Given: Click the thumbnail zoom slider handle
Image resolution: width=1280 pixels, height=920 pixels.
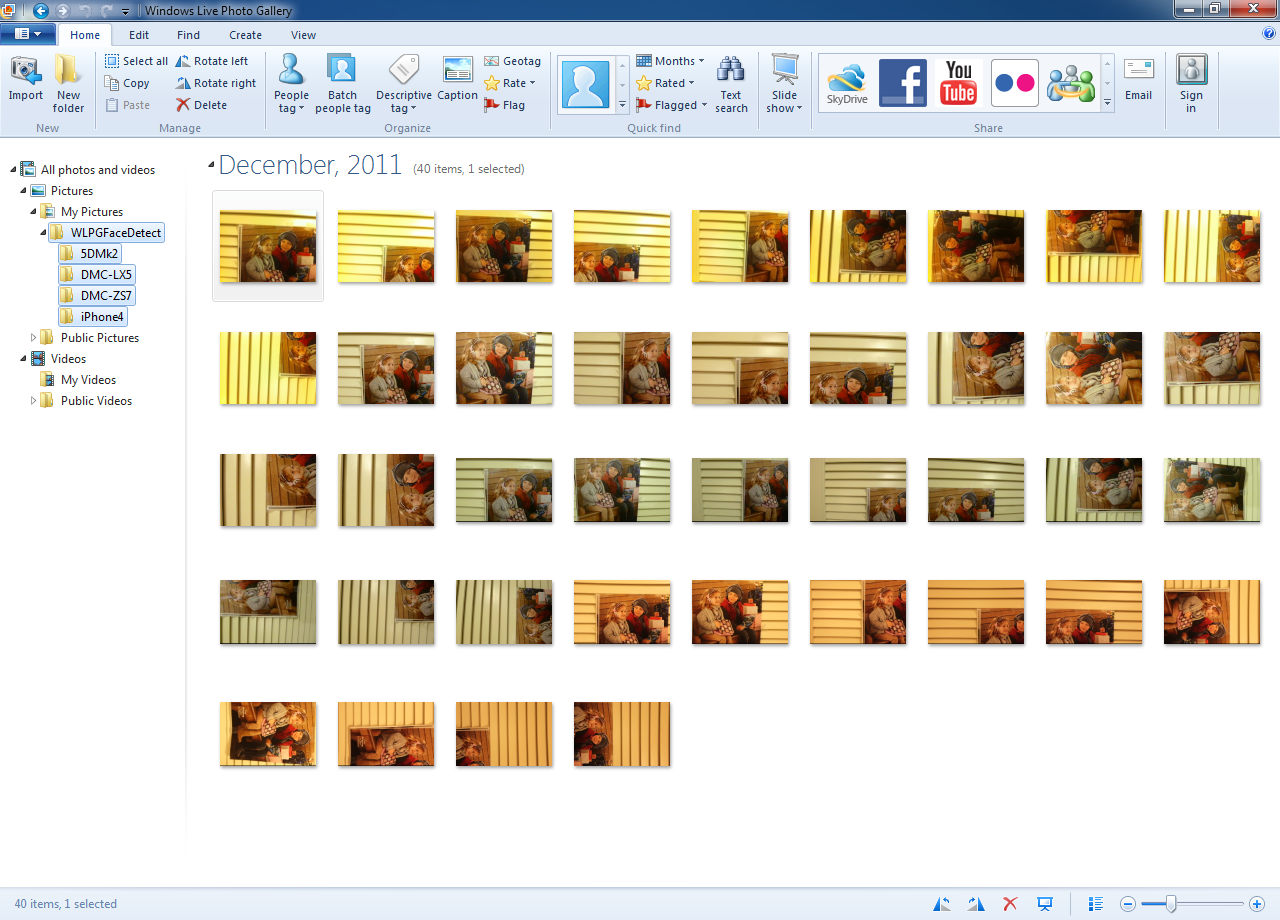Looking at the screenshot, I should click(x=1171, y=904).
